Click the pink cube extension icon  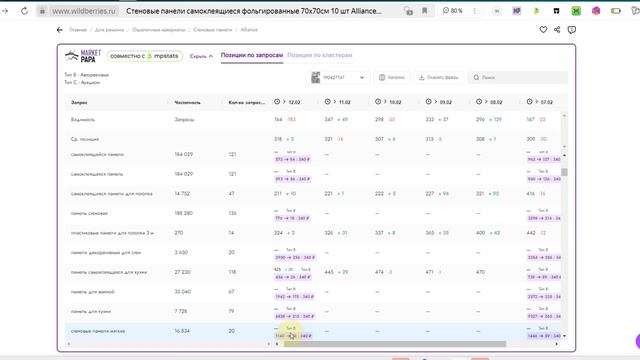[x=596, y=11]
